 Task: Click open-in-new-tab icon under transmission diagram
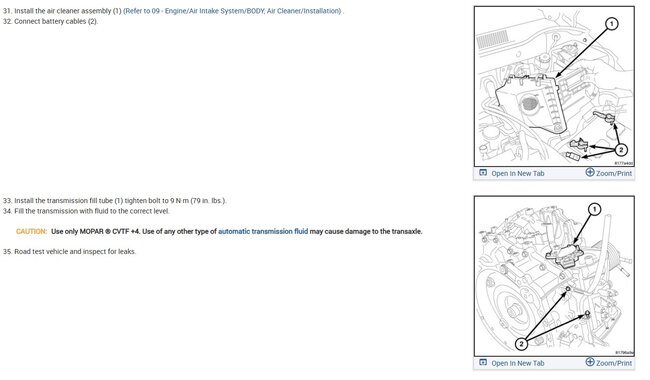483,362
